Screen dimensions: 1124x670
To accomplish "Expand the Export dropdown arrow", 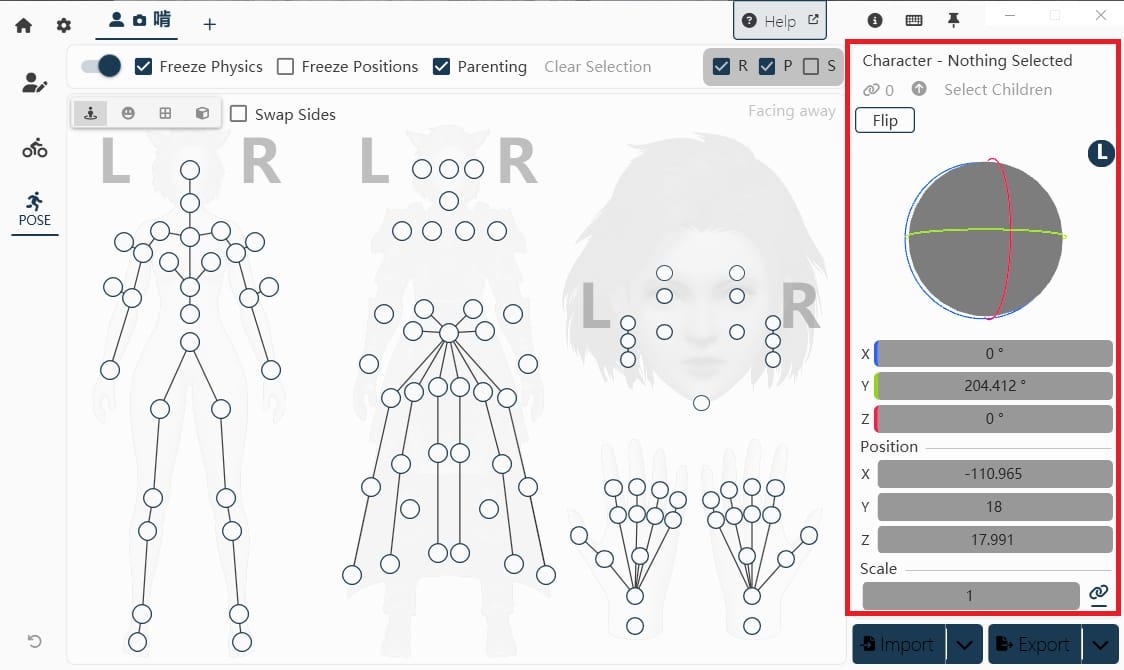I will coord(1100,644).
